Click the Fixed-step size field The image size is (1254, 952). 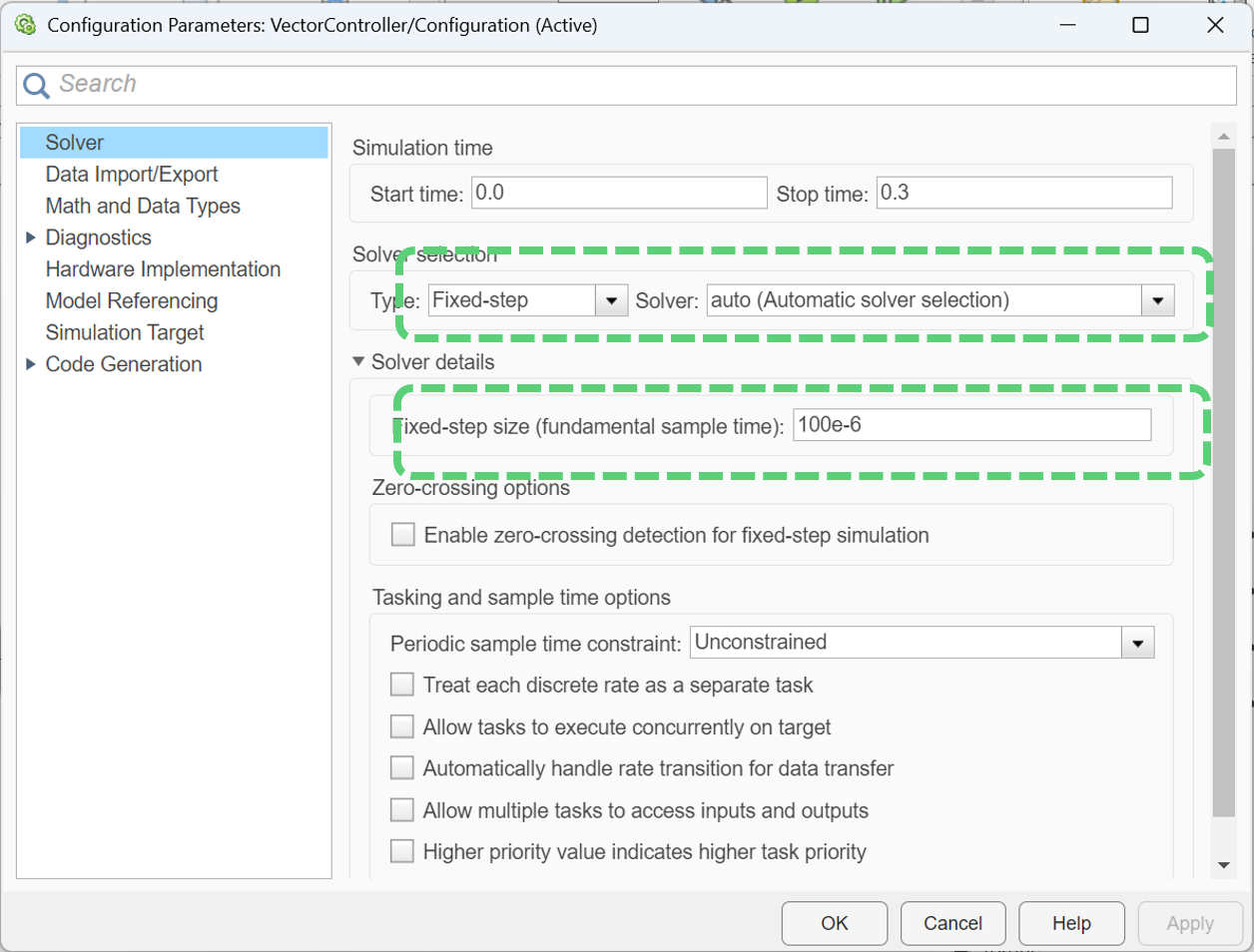(972, 425)
